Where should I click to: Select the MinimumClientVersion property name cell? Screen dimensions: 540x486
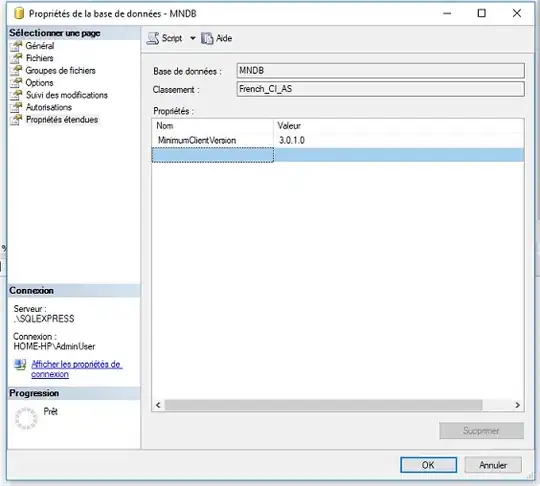point(213,140)
